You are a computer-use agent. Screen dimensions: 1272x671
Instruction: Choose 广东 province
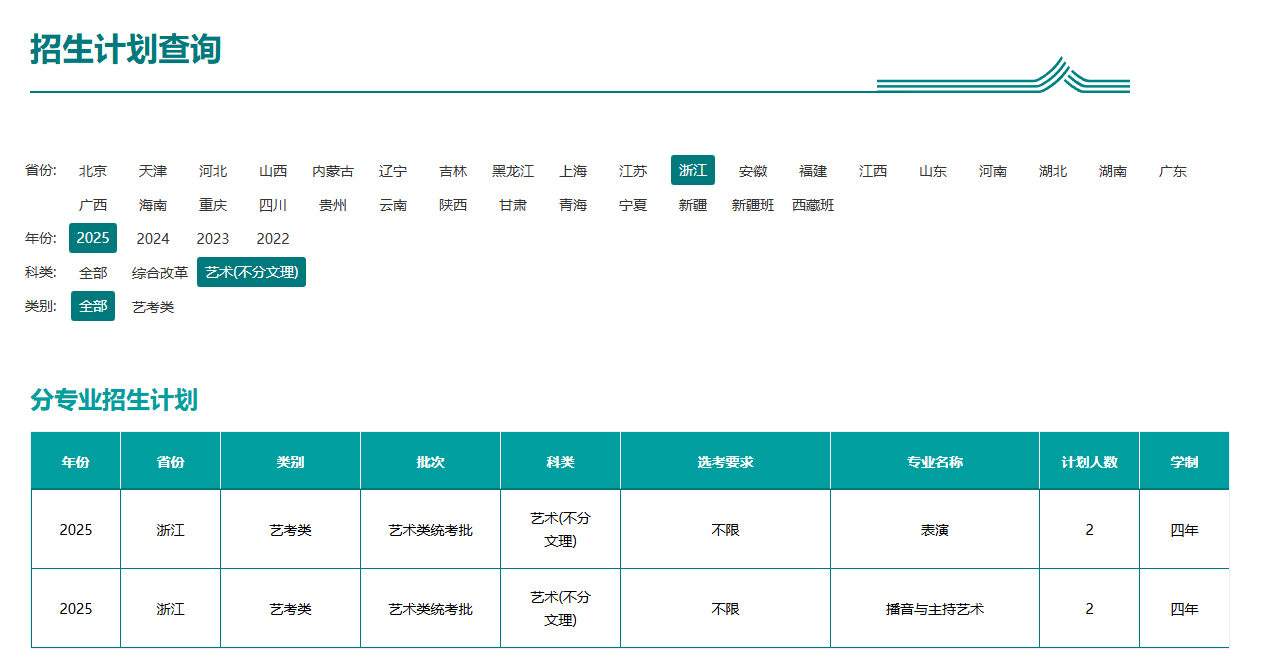click(x=1173, y=171)
